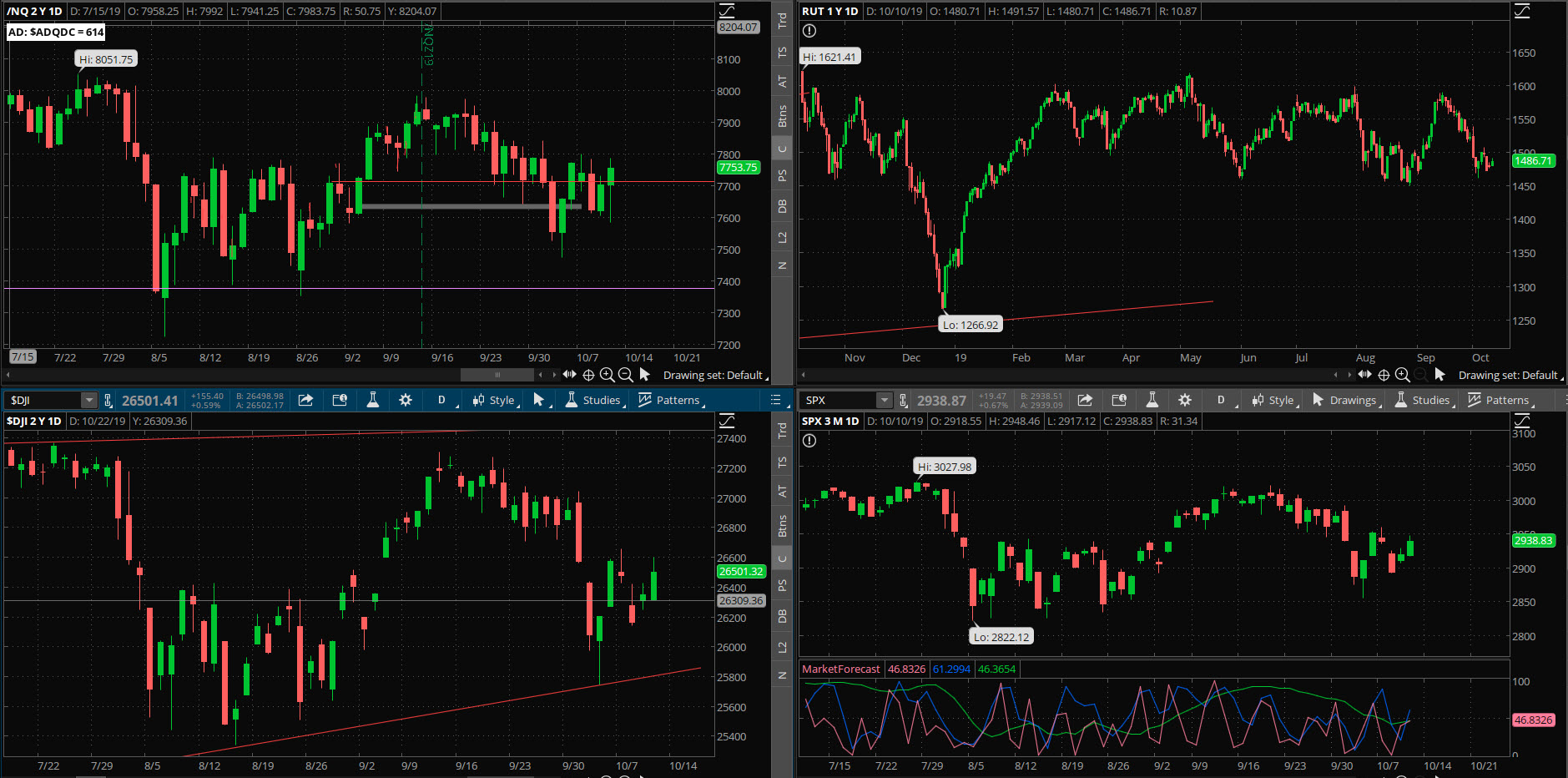This screenshot has height=778, width=1568.
Task: Activate crosshair tool under the /NQ chart
Action: pyautogui.click(x=588, y=375)
